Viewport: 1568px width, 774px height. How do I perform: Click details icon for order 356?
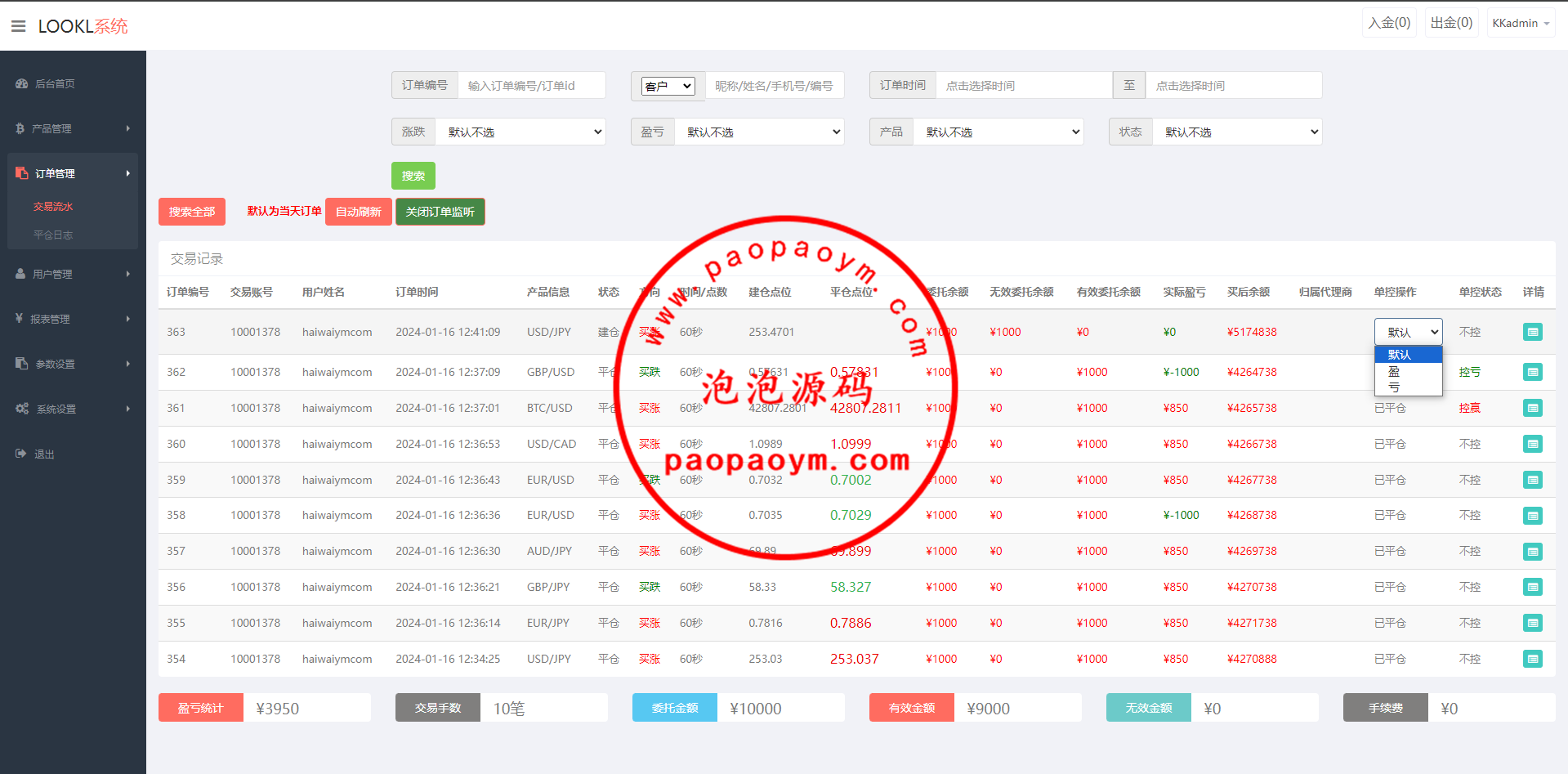tap(1532, 587)
